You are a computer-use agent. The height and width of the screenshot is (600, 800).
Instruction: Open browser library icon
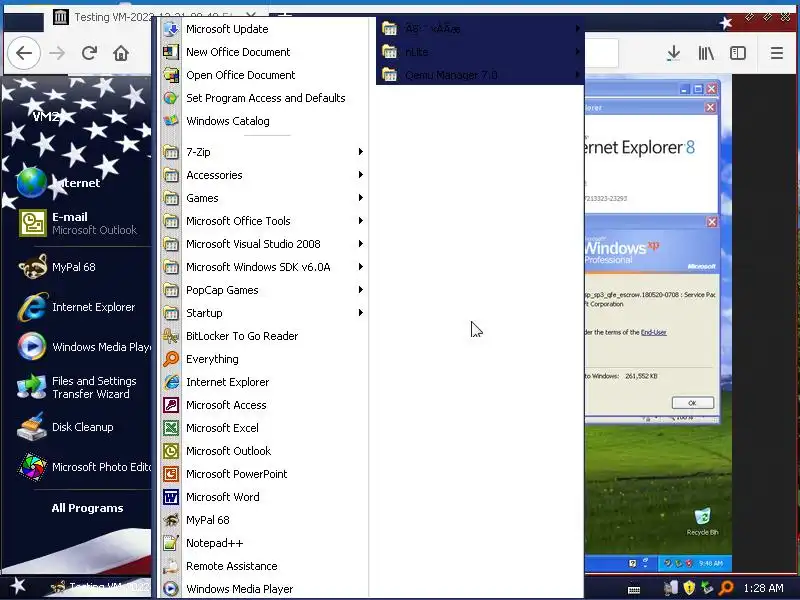[x=706, y=53]
